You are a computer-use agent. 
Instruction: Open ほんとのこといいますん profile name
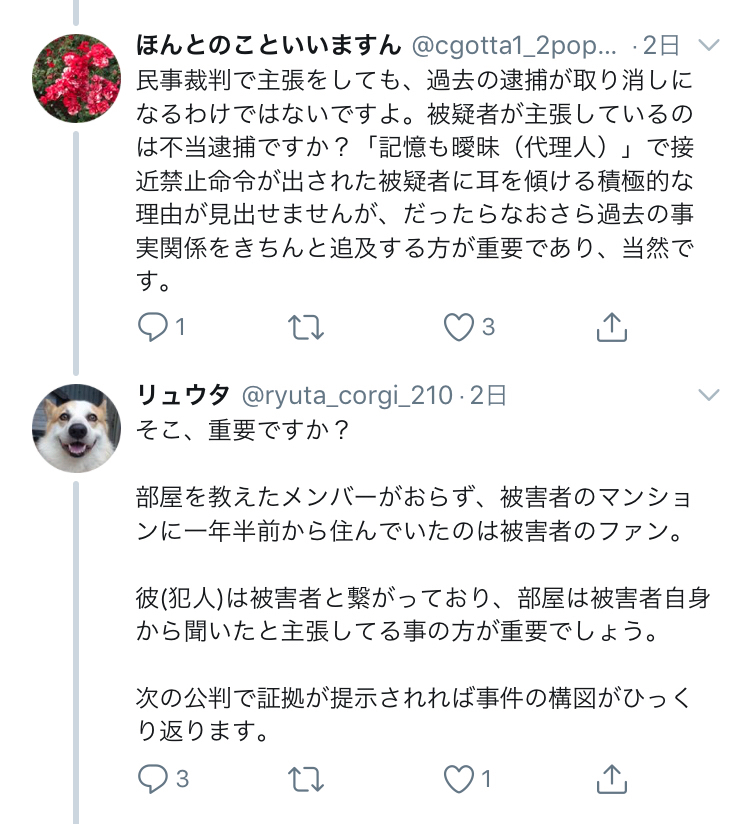pos(268,45)
